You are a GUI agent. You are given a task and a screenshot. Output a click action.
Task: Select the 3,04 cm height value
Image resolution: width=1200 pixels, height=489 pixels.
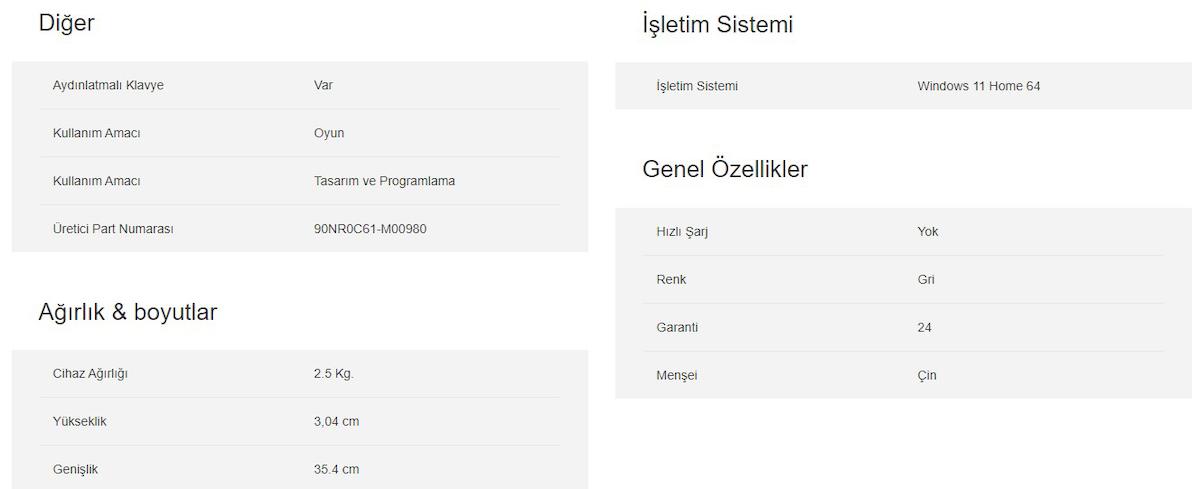336,422
